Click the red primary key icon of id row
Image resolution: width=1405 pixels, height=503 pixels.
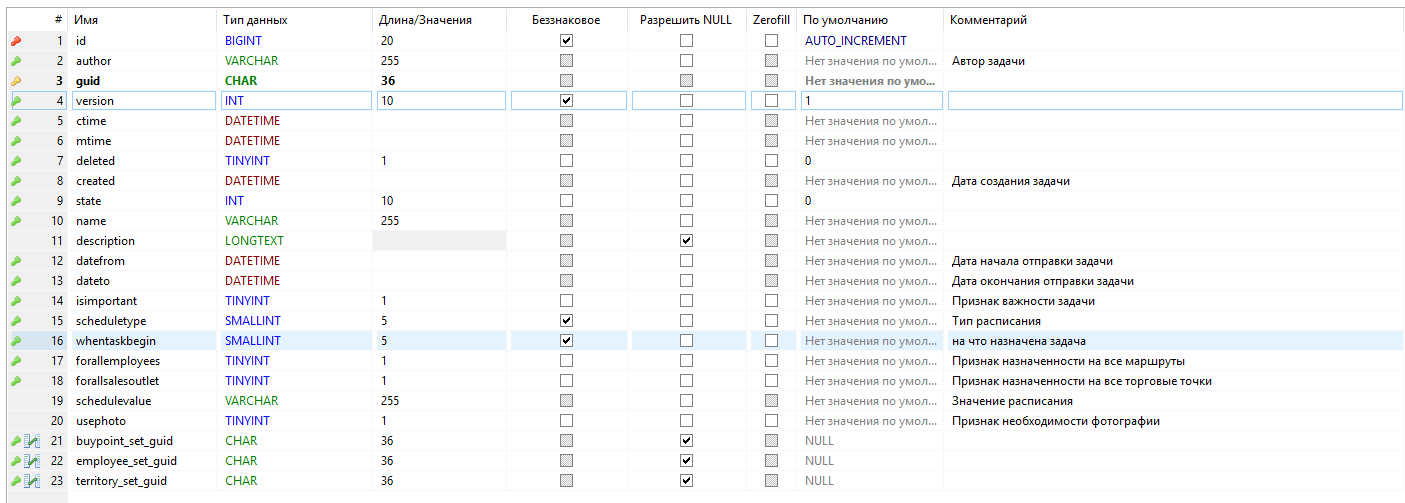click(x=16, y=41)
